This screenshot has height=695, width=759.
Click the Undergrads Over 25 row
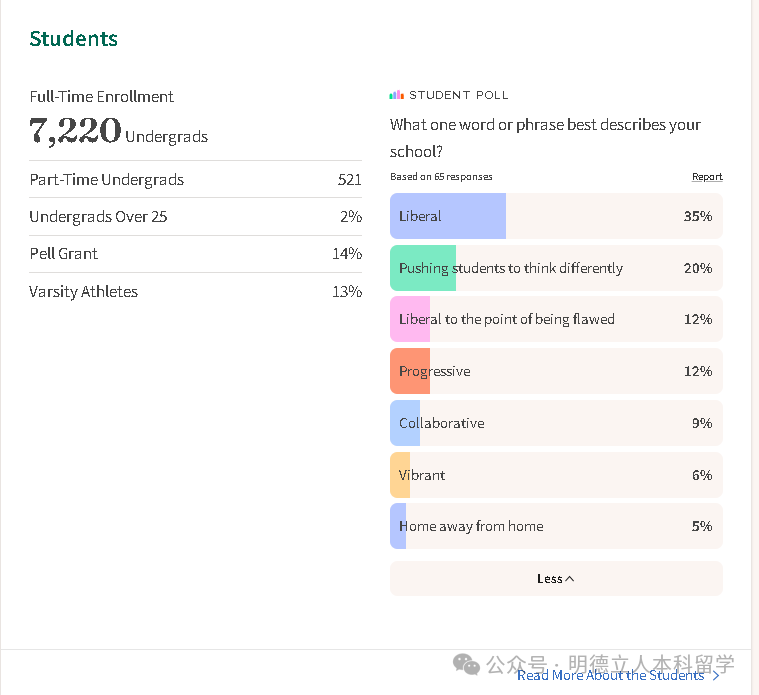coord(195,217)
